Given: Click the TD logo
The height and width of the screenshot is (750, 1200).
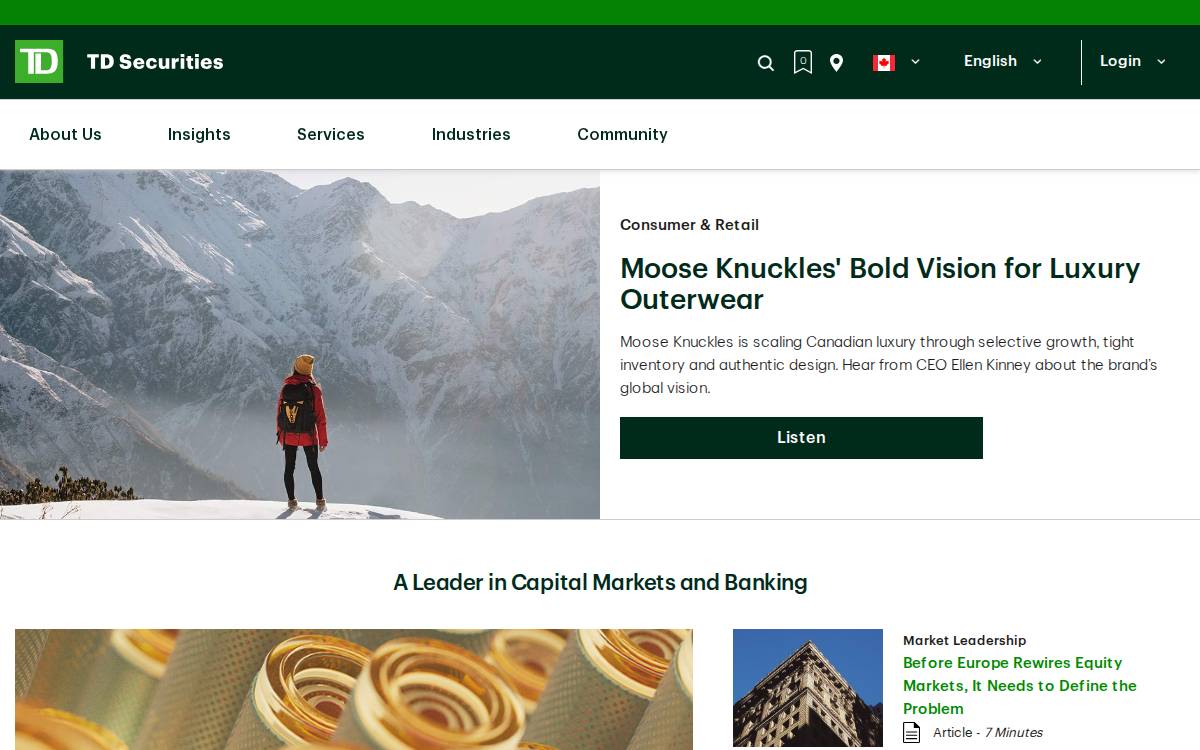Looking at the screenshot, I should 39,62.
